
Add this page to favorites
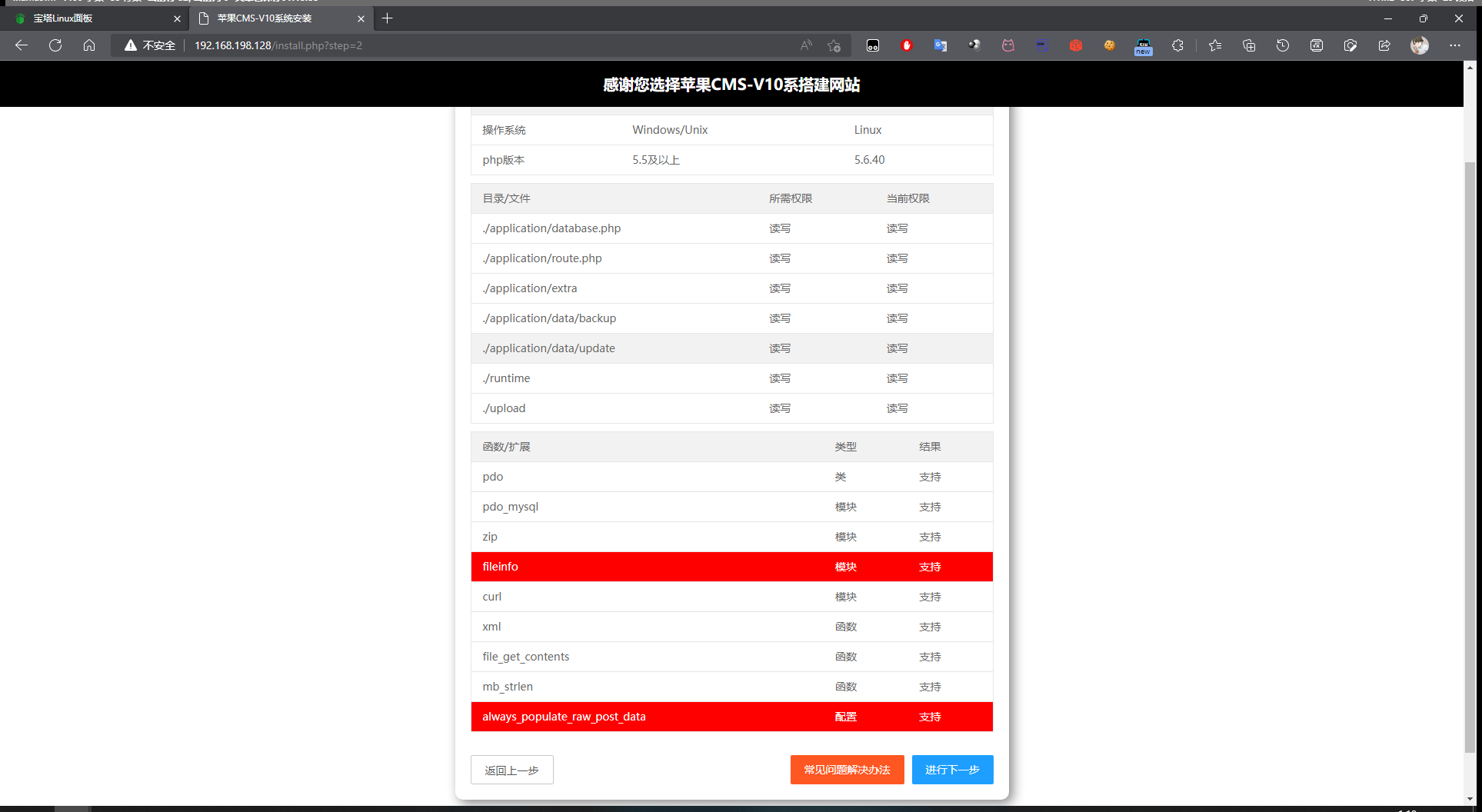coord(834,45)
